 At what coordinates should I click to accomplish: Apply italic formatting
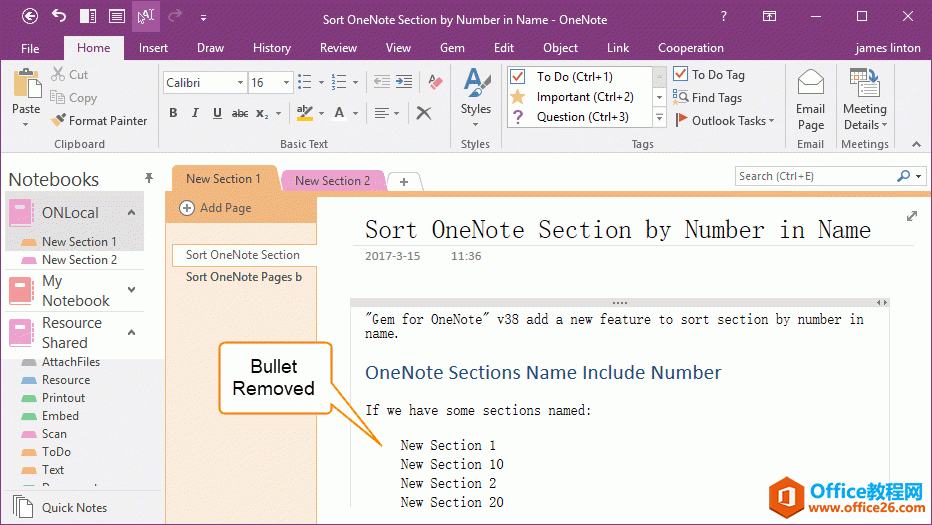(194, 113)
